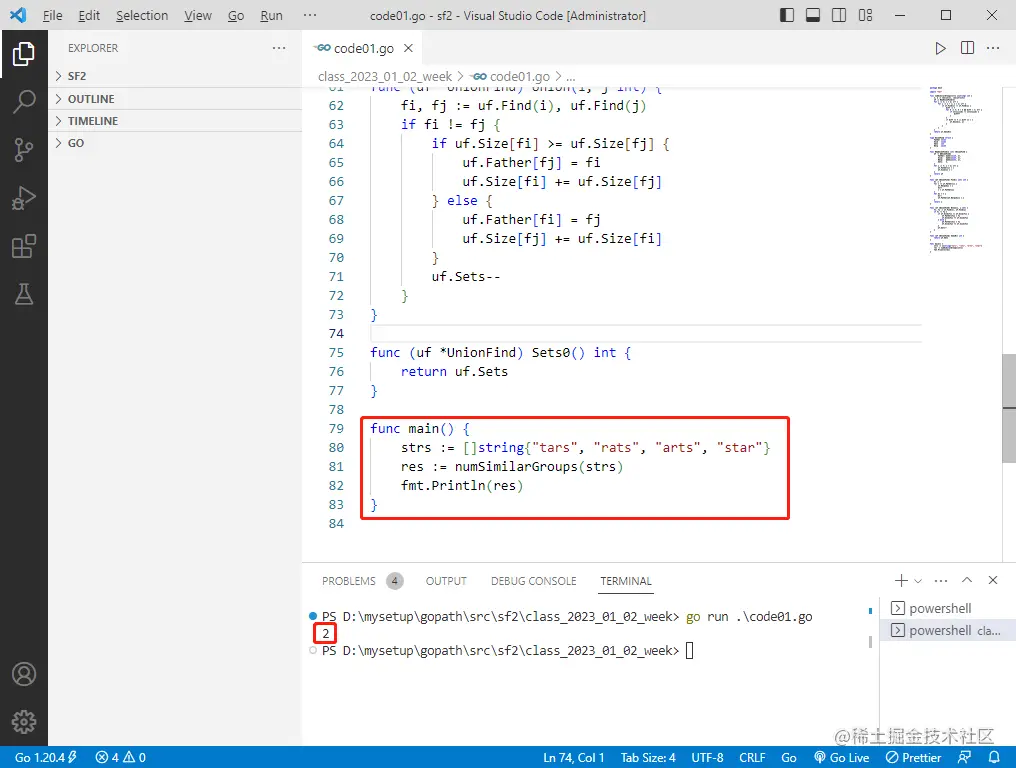The width and height of the screenshot is (1016, 768).
Task: Expand the OUTLINE section
Action: (x=175, y=99)
